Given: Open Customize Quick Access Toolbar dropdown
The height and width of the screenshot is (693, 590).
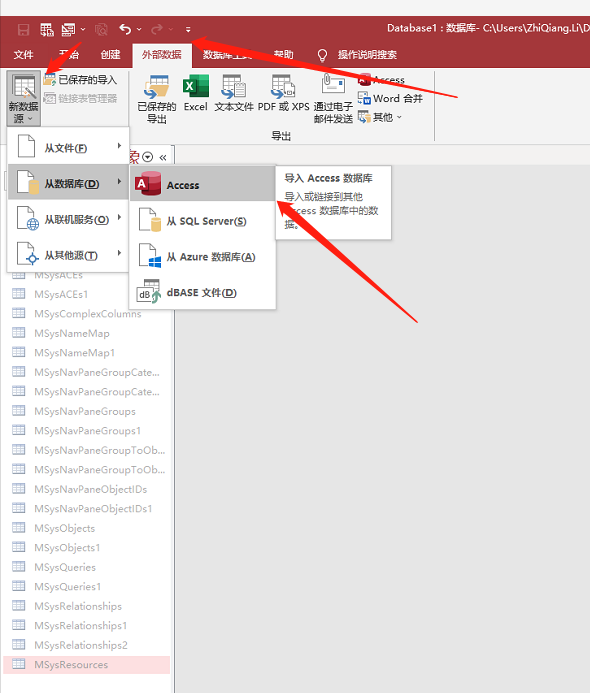Looking at the screenshot, I should (188, 30).
